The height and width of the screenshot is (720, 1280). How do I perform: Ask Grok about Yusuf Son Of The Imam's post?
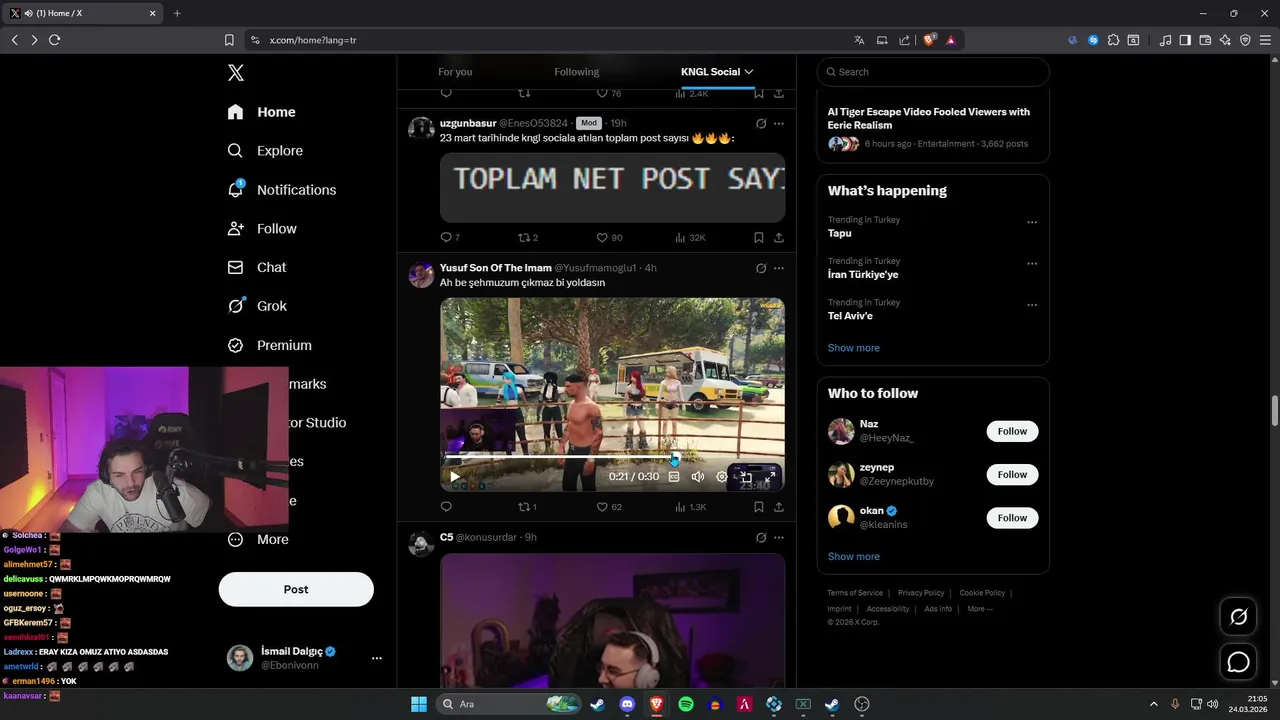pyautogui.click(x=761, y=268)
